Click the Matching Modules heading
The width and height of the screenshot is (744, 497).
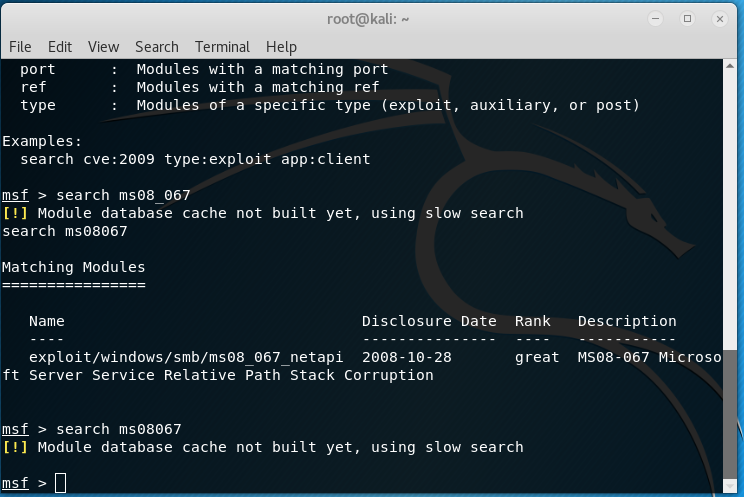pos(74,268)
